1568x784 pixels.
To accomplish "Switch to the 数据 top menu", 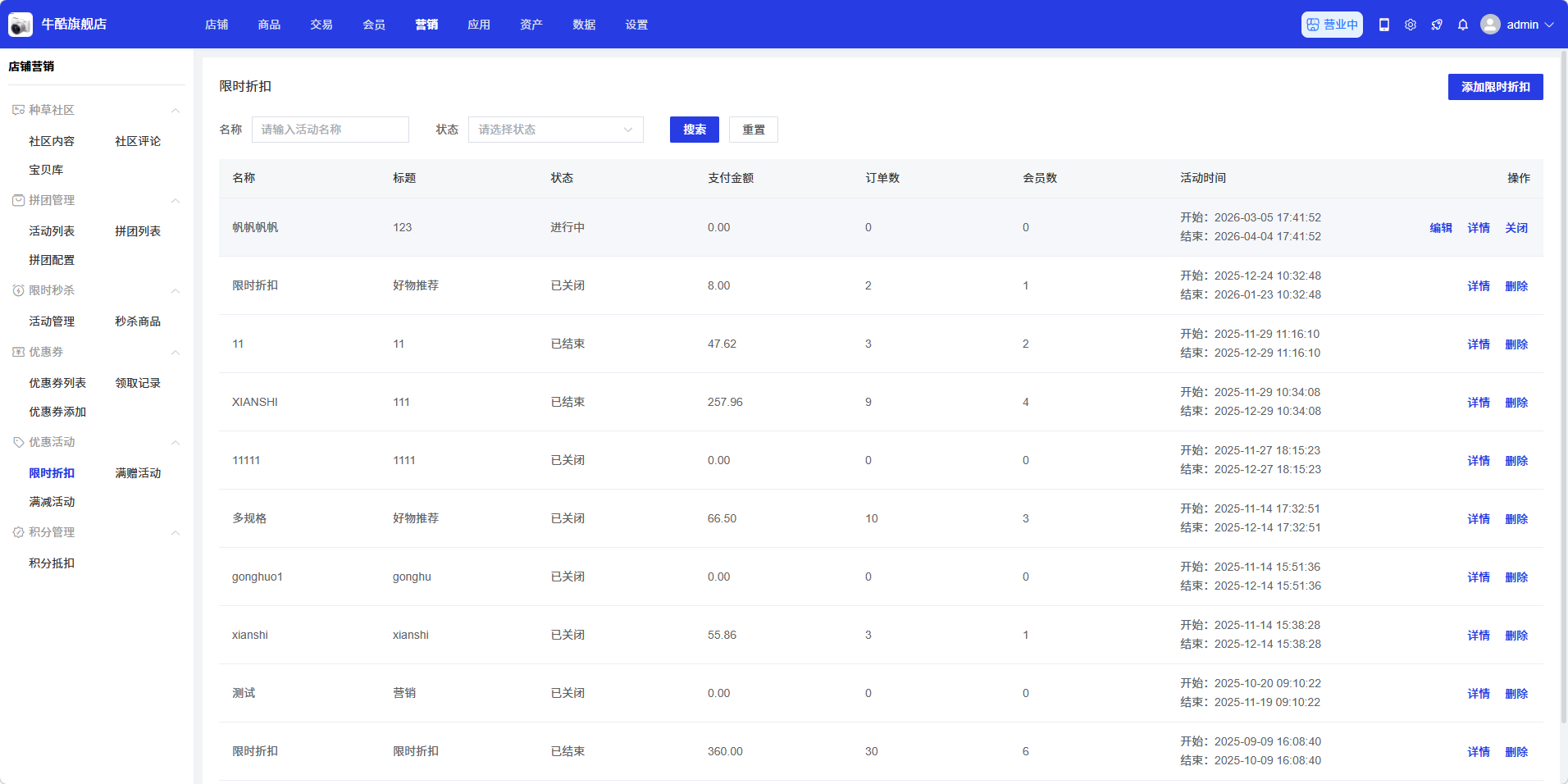I will point(583,25).
